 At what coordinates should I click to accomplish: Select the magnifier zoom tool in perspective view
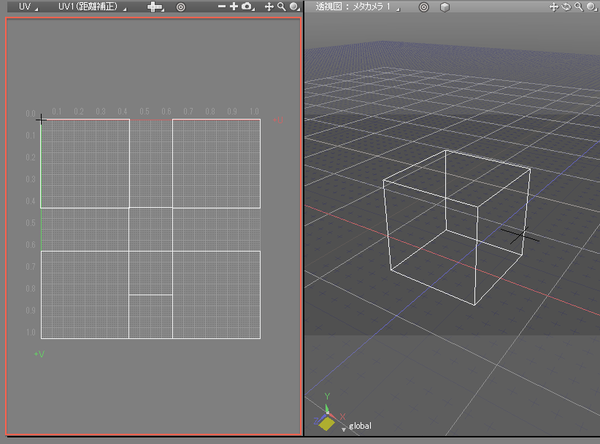579,7
